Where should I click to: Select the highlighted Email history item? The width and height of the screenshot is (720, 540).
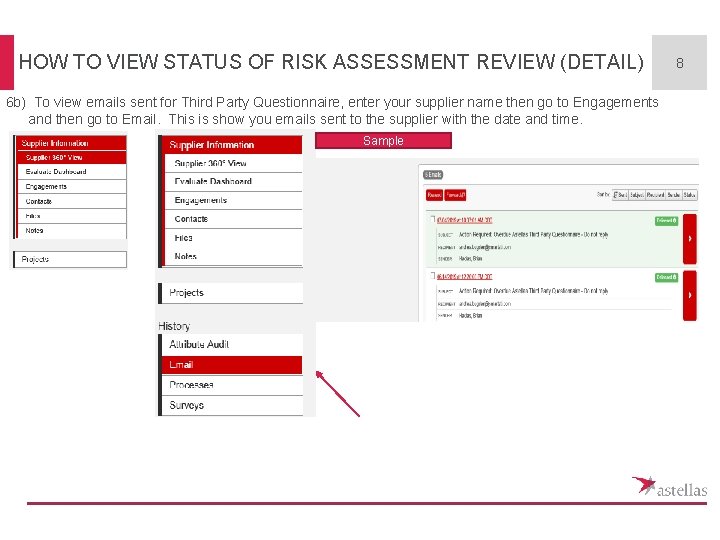tap(231, 365)
